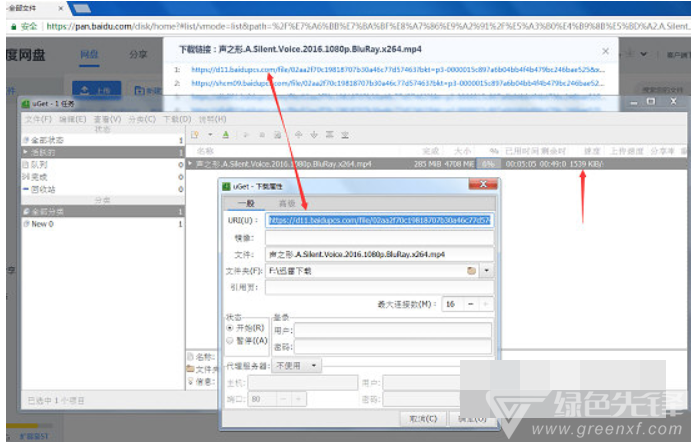693x443 pixels.
Task: Click the move up toolbar icon
Action: click(299, 135)
